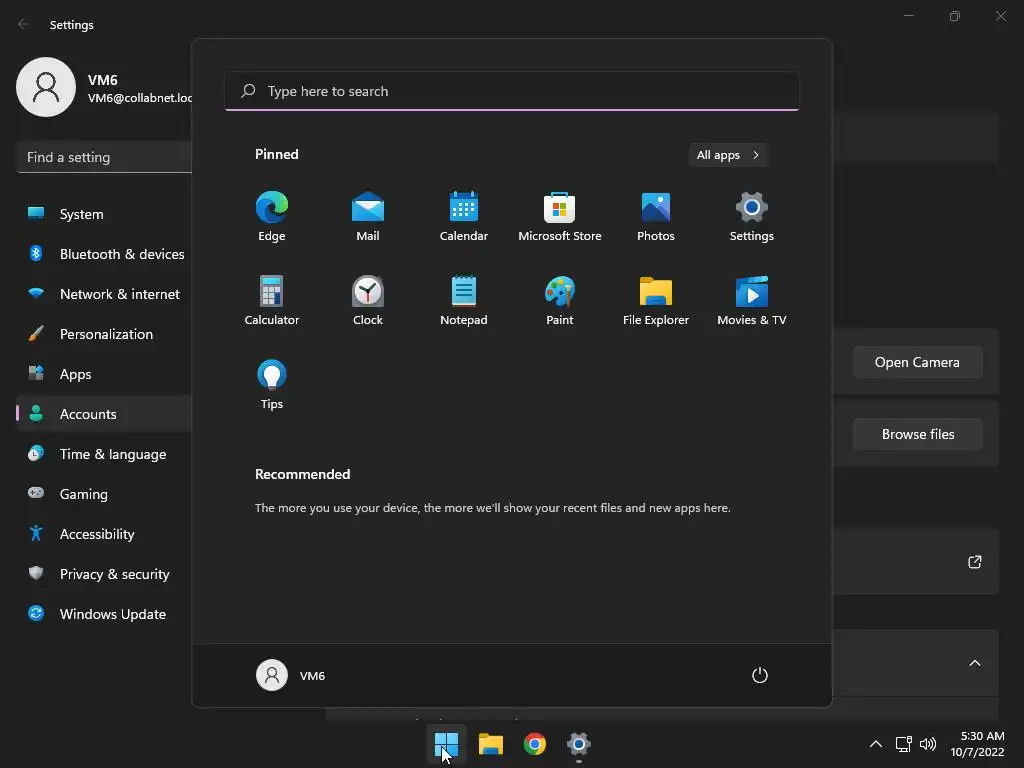Select Apps in Settings sidebar

[104, 374]
